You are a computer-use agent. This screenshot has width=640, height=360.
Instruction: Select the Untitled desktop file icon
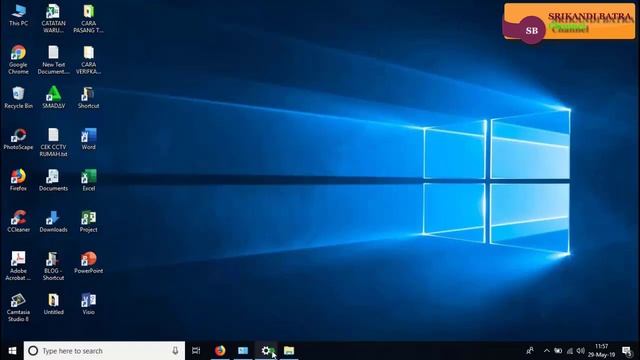click(53, 304)
